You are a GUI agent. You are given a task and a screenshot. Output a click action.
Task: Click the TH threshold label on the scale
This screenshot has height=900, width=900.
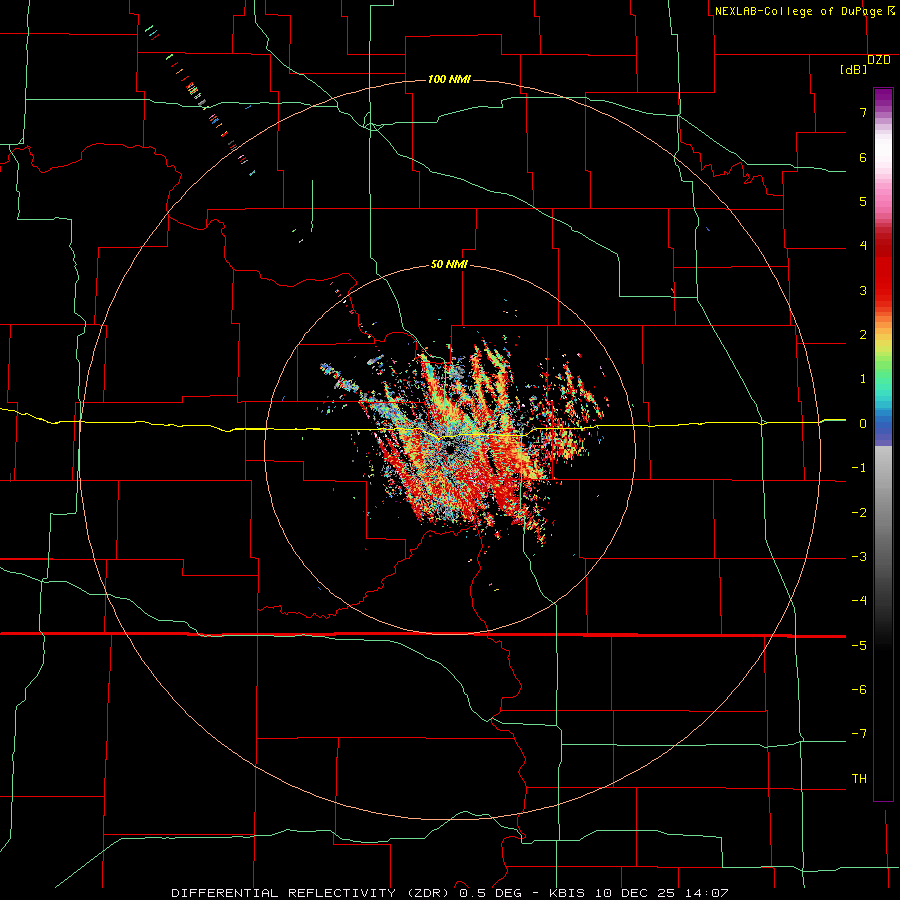[859, 778]
